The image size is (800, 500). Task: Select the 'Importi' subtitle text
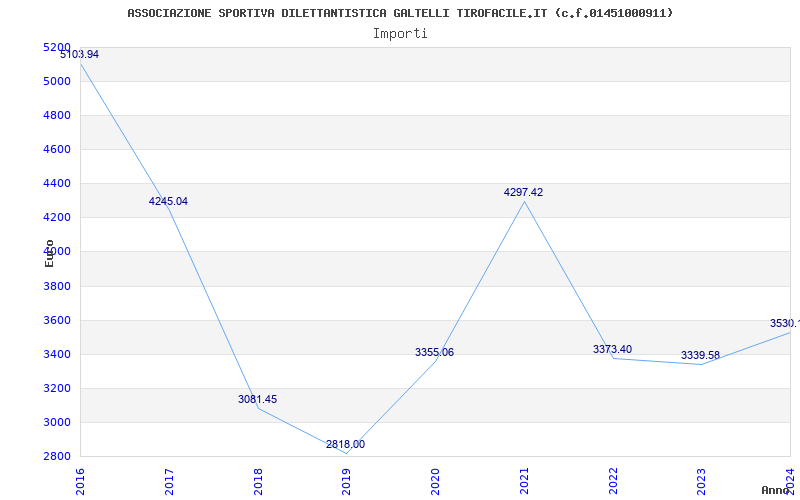point(400,34)
